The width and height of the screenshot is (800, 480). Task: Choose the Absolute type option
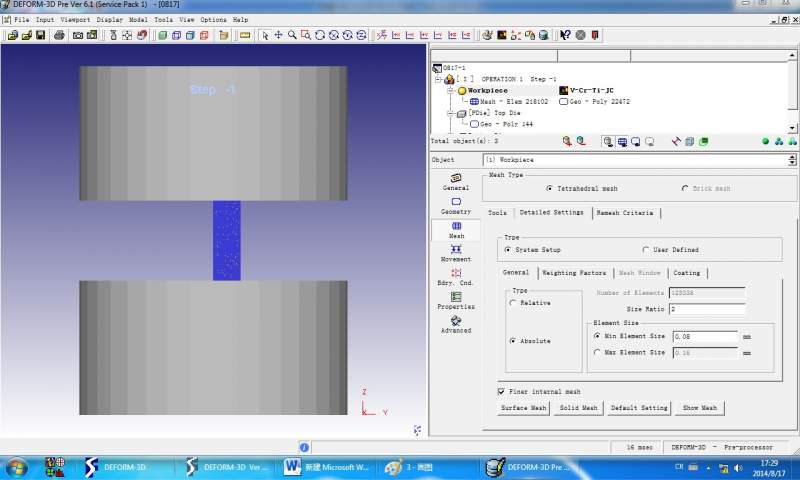pyautogui.click(x=513, y=341)
